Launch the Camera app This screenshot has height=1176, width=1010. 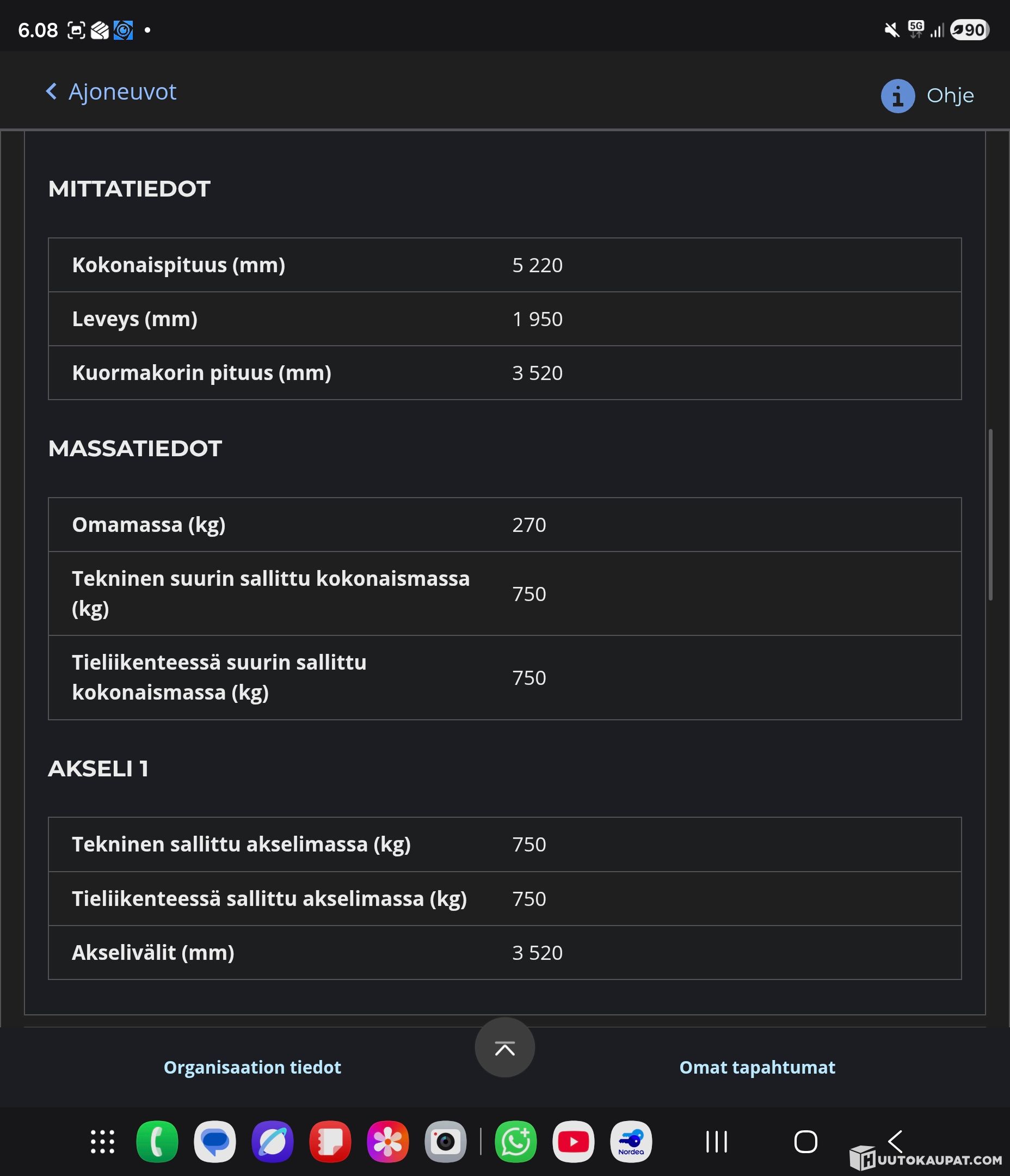coord(446,1141)
